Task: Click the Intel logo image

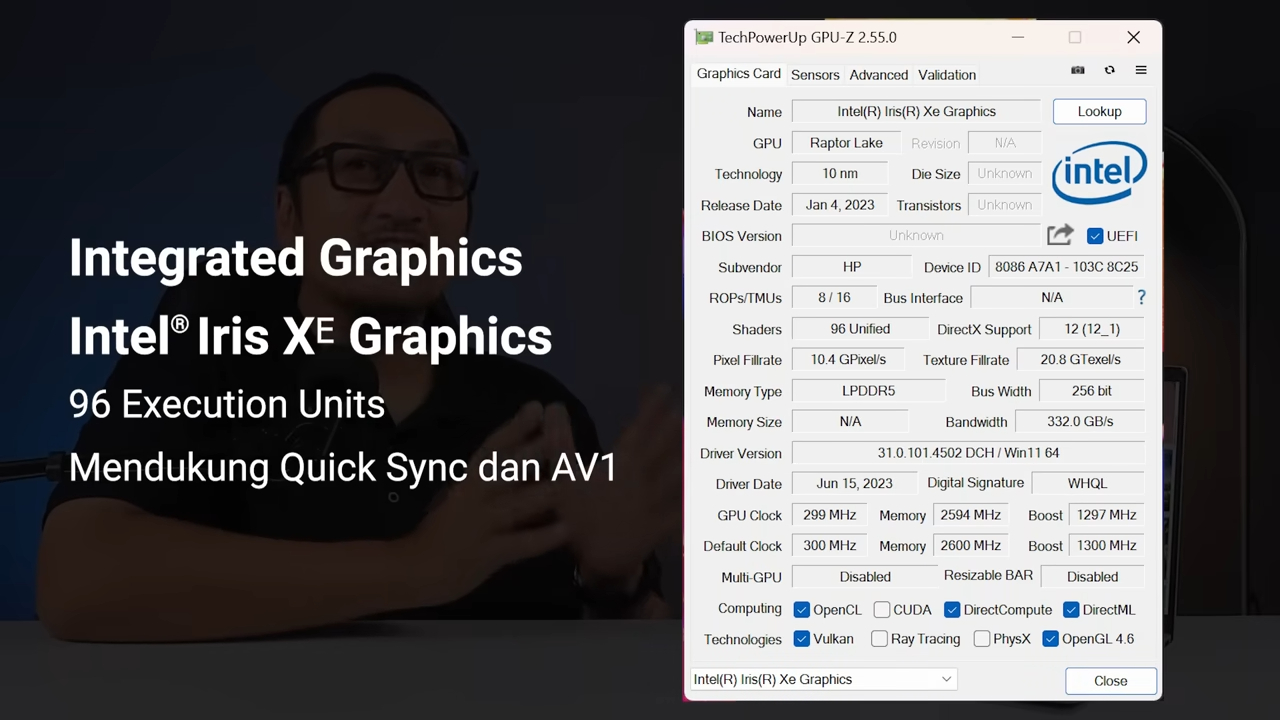Action: (1099, 173)
